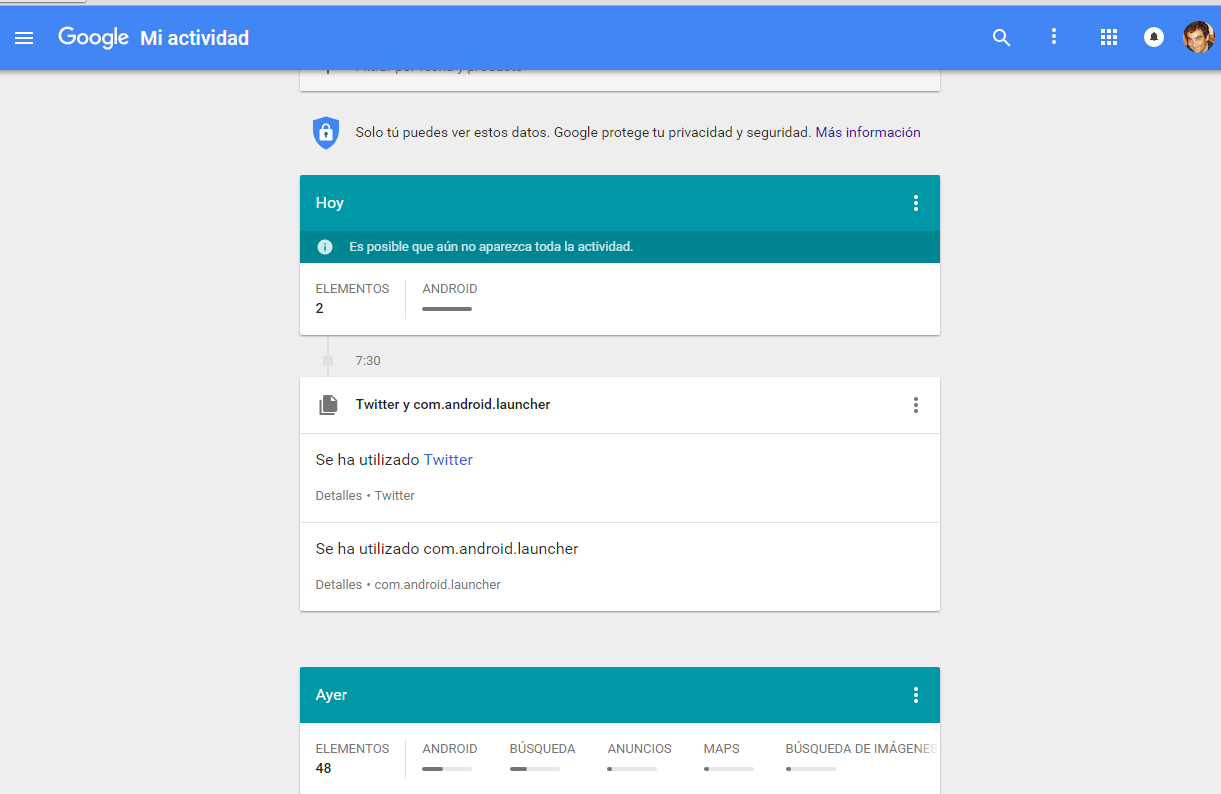Click the info icon in the Hoy banner
The height and width of the screenshot is (794, 1221).
coord(325,247)
